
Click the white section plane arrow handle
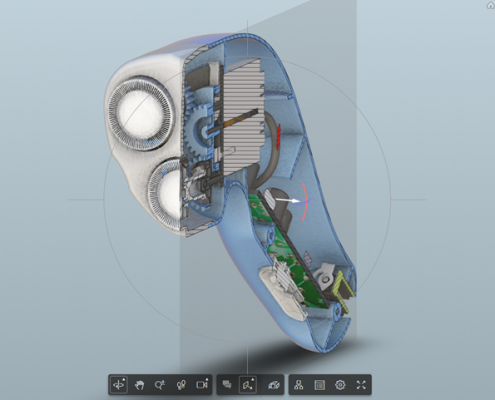[x=287, y=200]
